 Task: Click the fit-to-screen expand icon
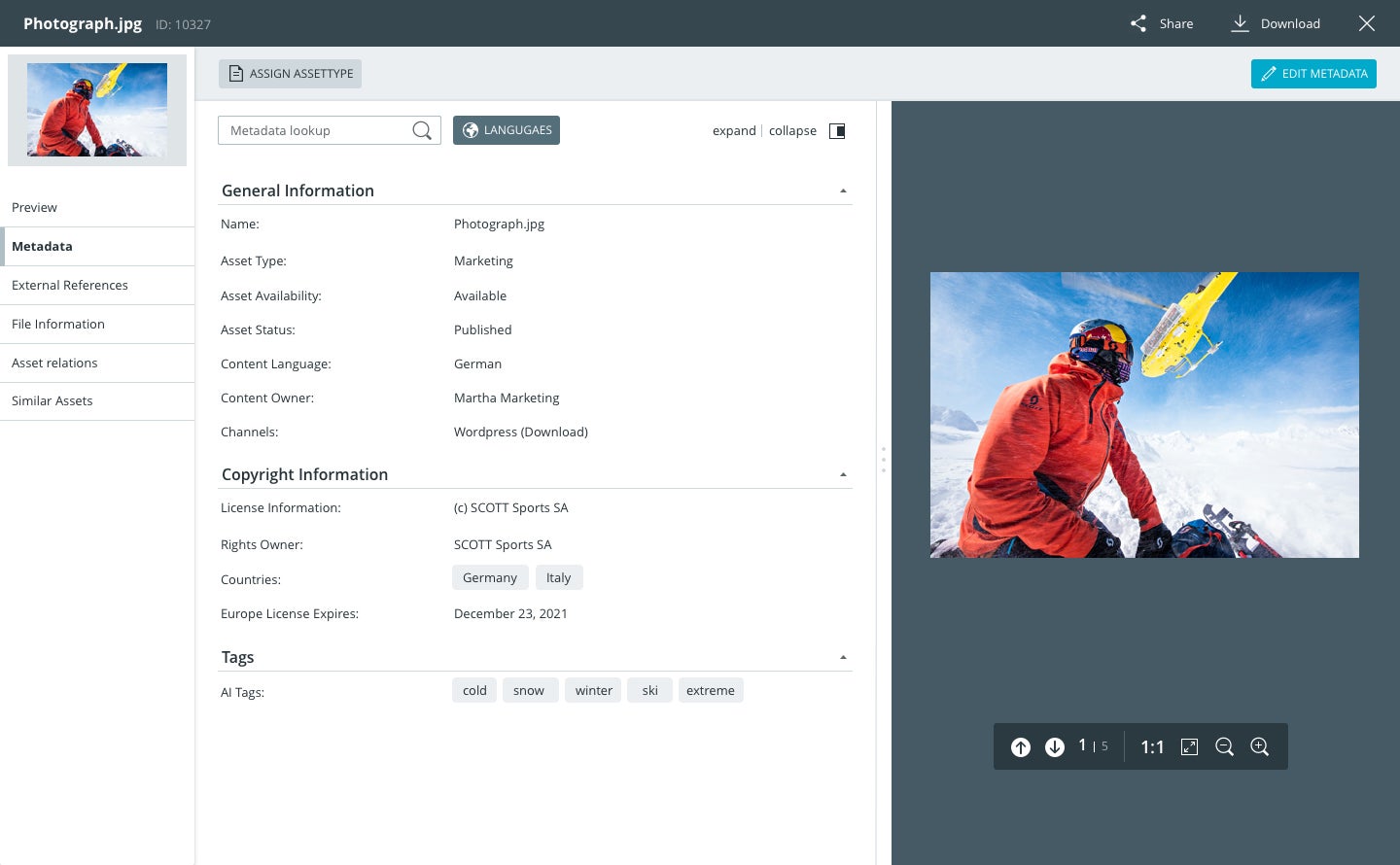click(x=1189, y=746)
